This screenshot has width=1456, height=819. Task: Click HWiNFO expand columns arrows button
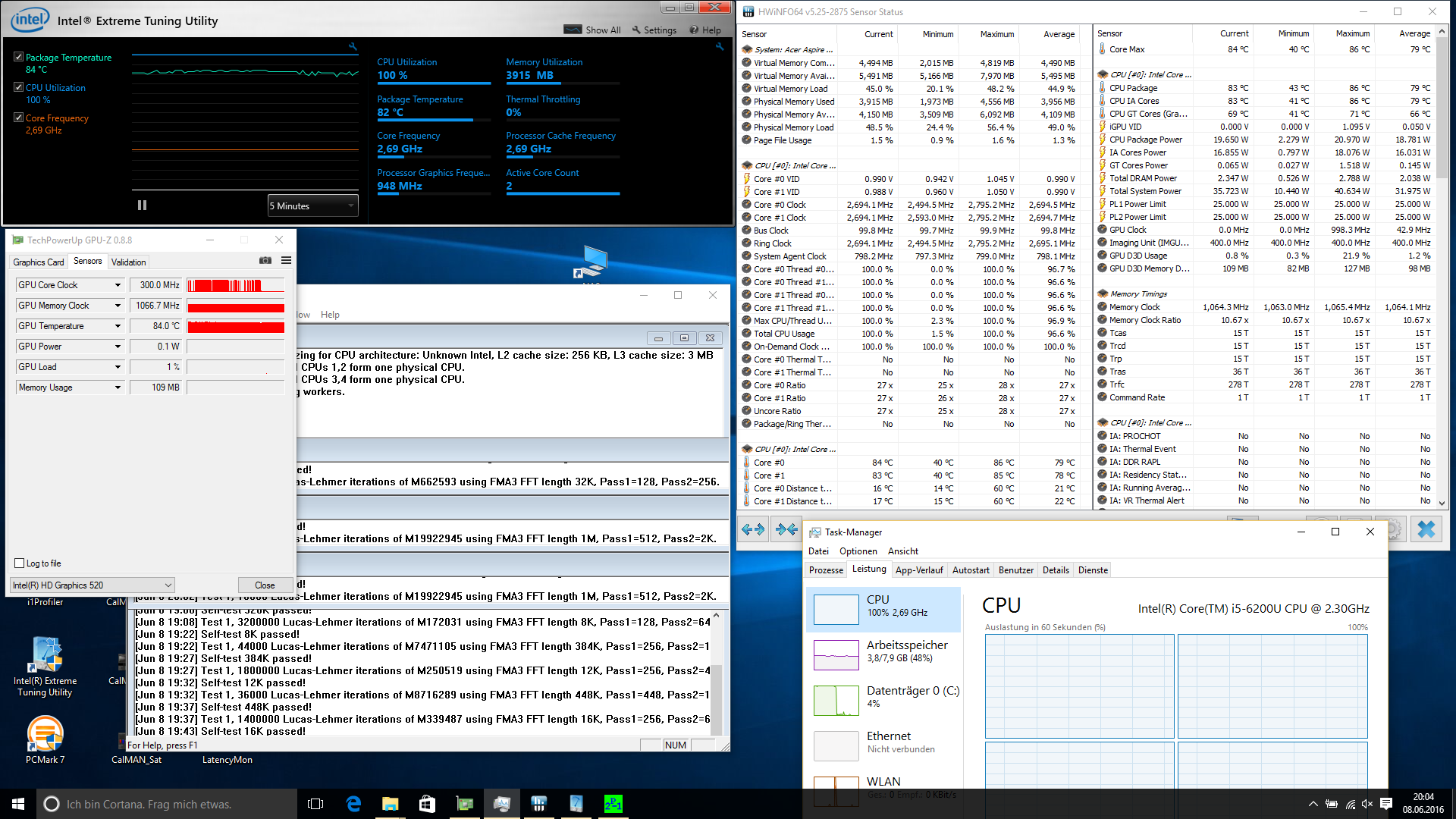click(753, 529)
